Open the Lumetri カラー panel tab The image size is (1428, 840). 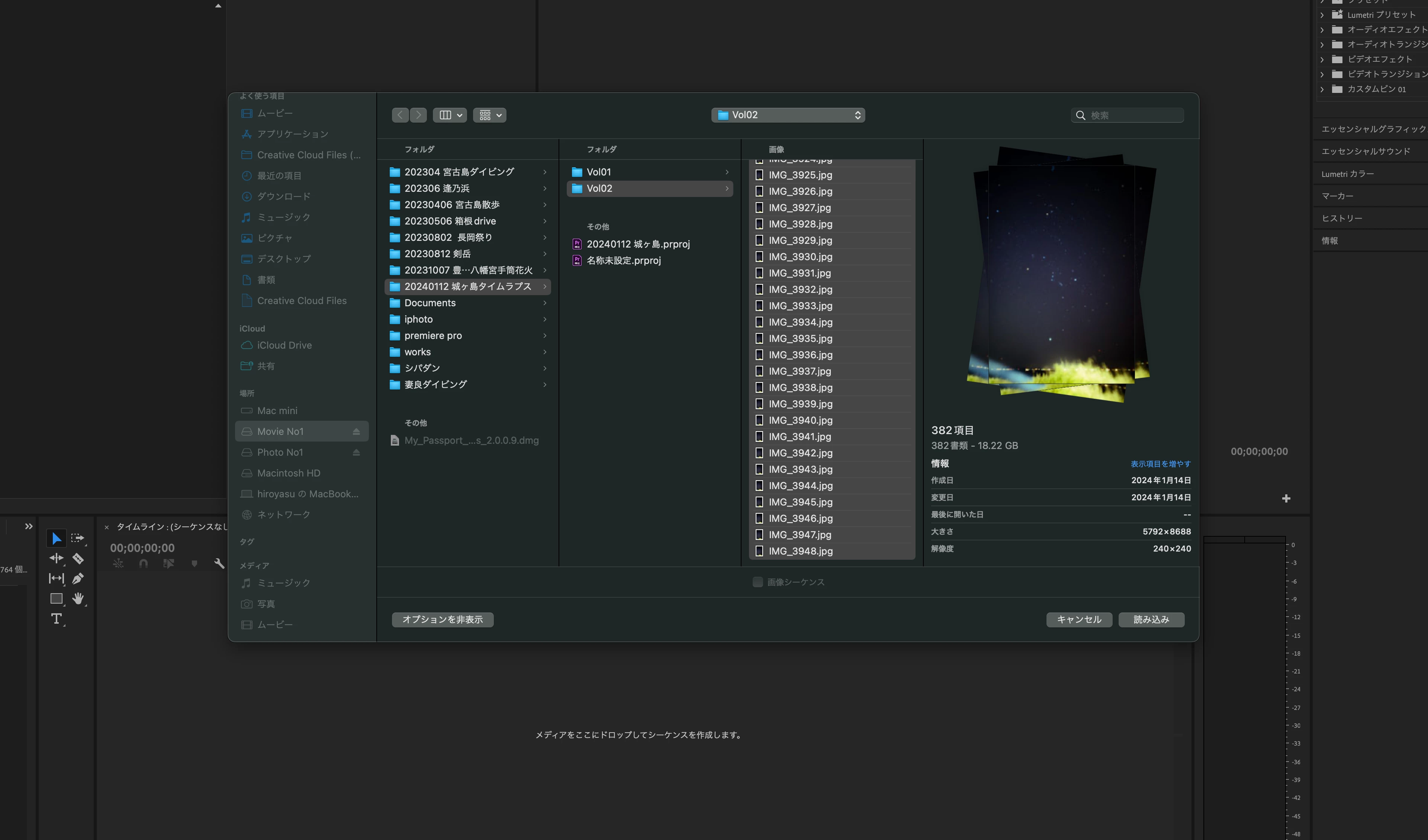1347,174
